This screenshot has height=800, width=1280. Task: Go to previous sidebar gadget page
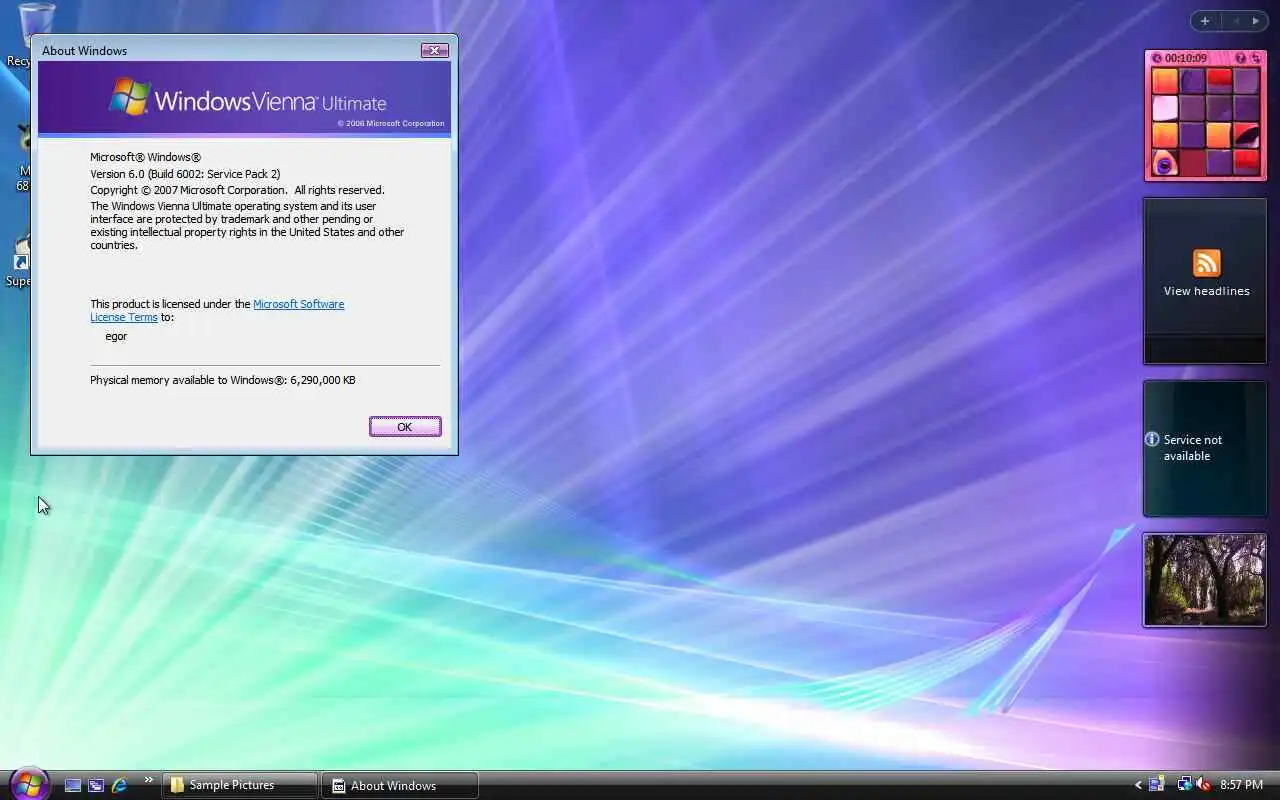point(1236,21)
